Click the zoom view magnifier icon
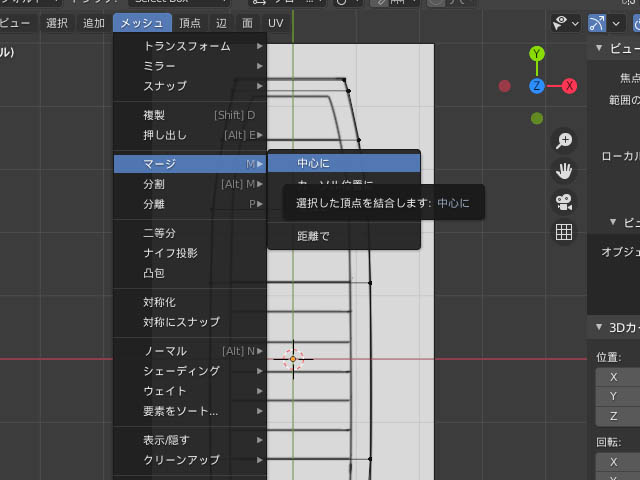 point(564,141)
